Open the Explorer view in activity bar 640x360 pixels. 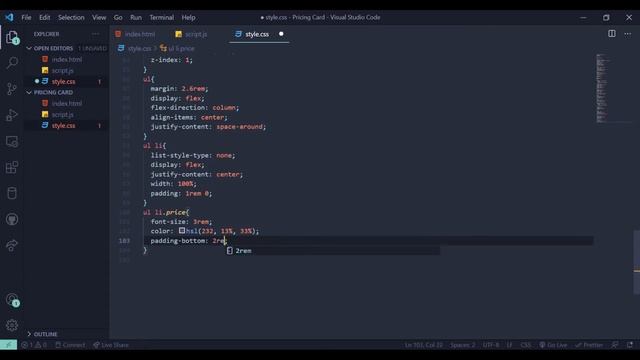tap(12, 37)
